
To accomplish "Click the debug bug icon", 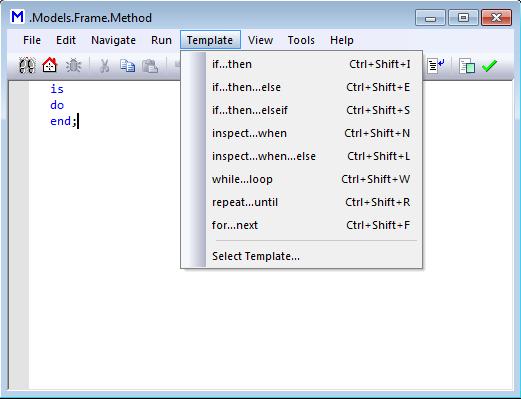I will pos(73,66).
